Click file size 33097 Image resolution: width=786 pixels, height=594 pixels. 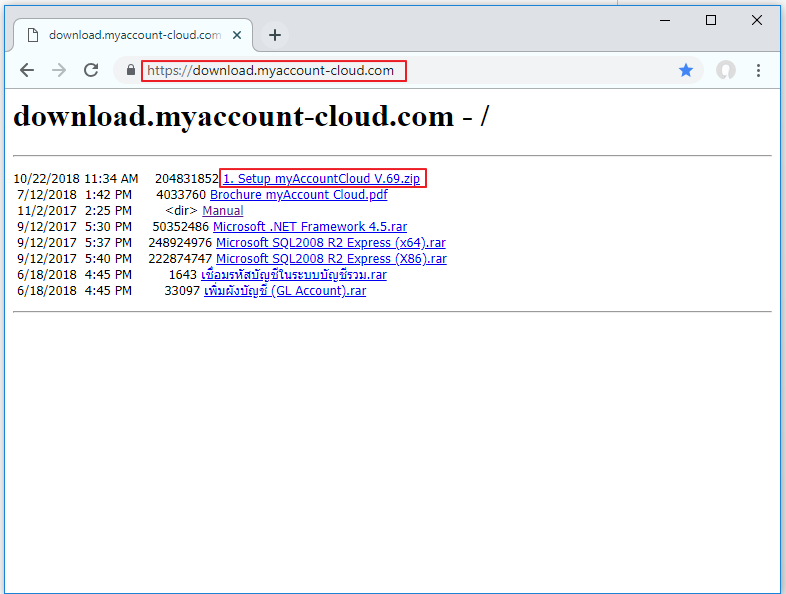[x=182, y=291]
